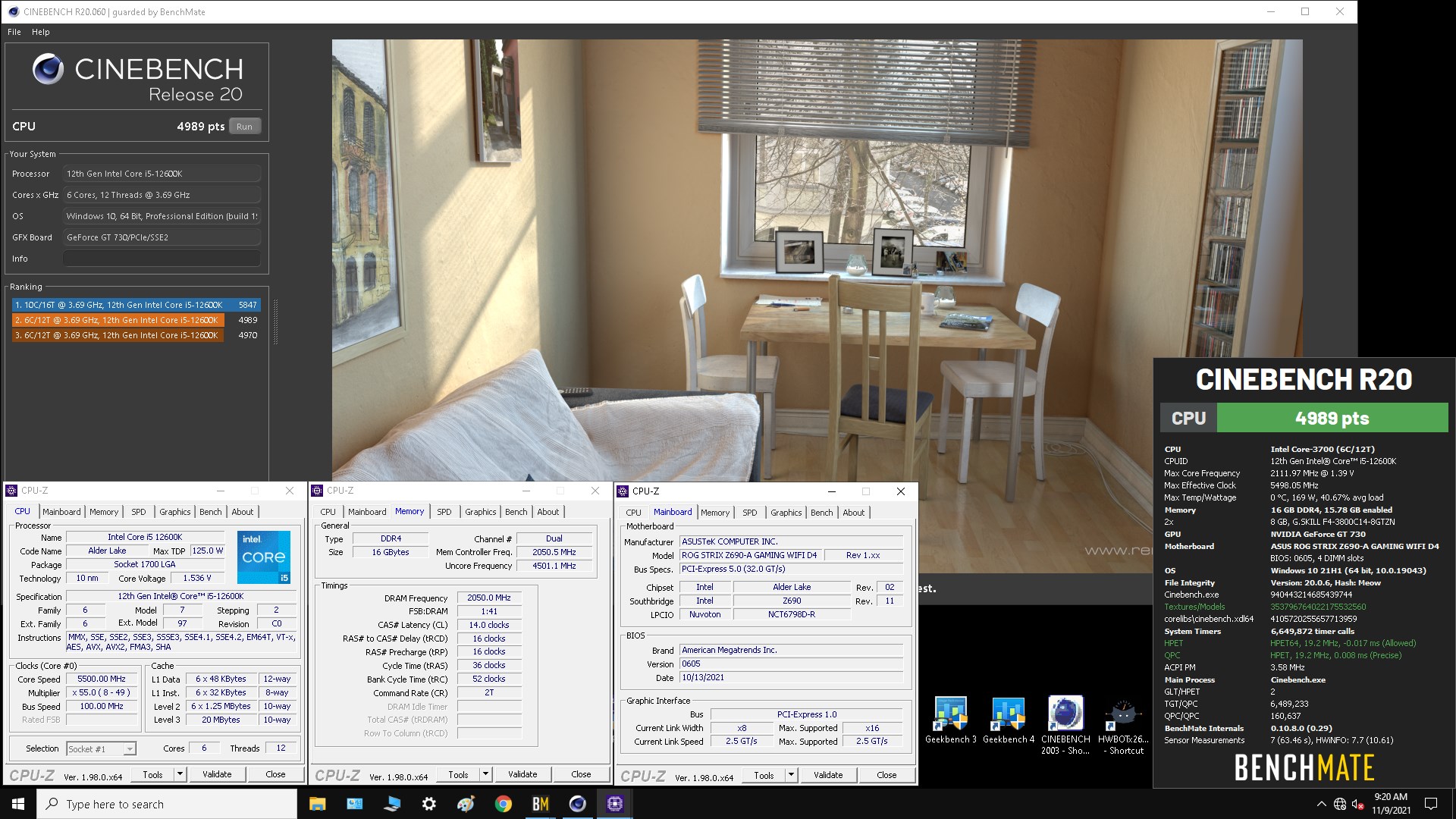Click the Tools button in left CPU-Z window
The image size is (1456, 819).
coord(152,774)
